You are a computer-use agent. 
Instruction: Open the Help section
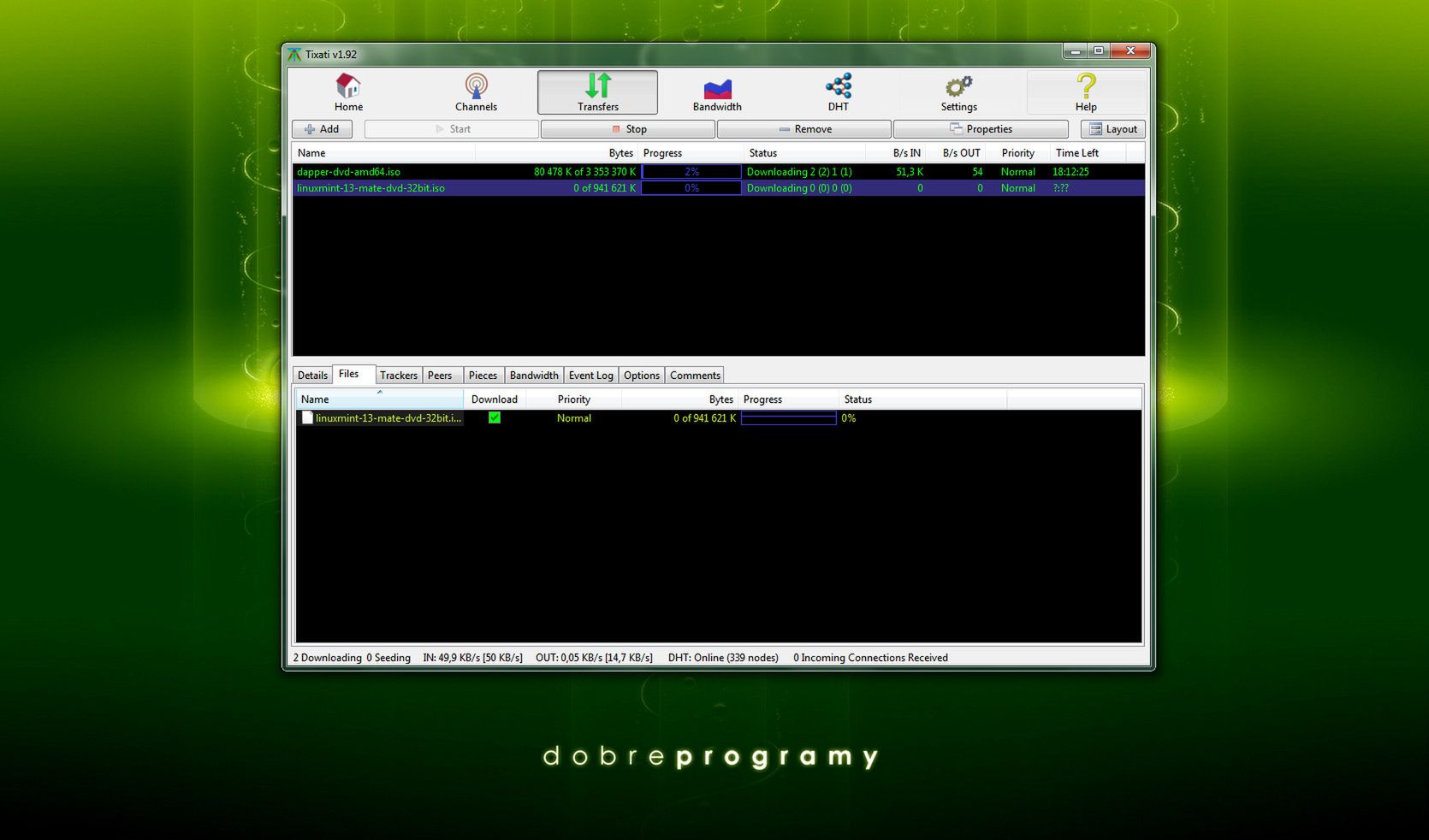pyautogui.click(x=1085, y=92)
